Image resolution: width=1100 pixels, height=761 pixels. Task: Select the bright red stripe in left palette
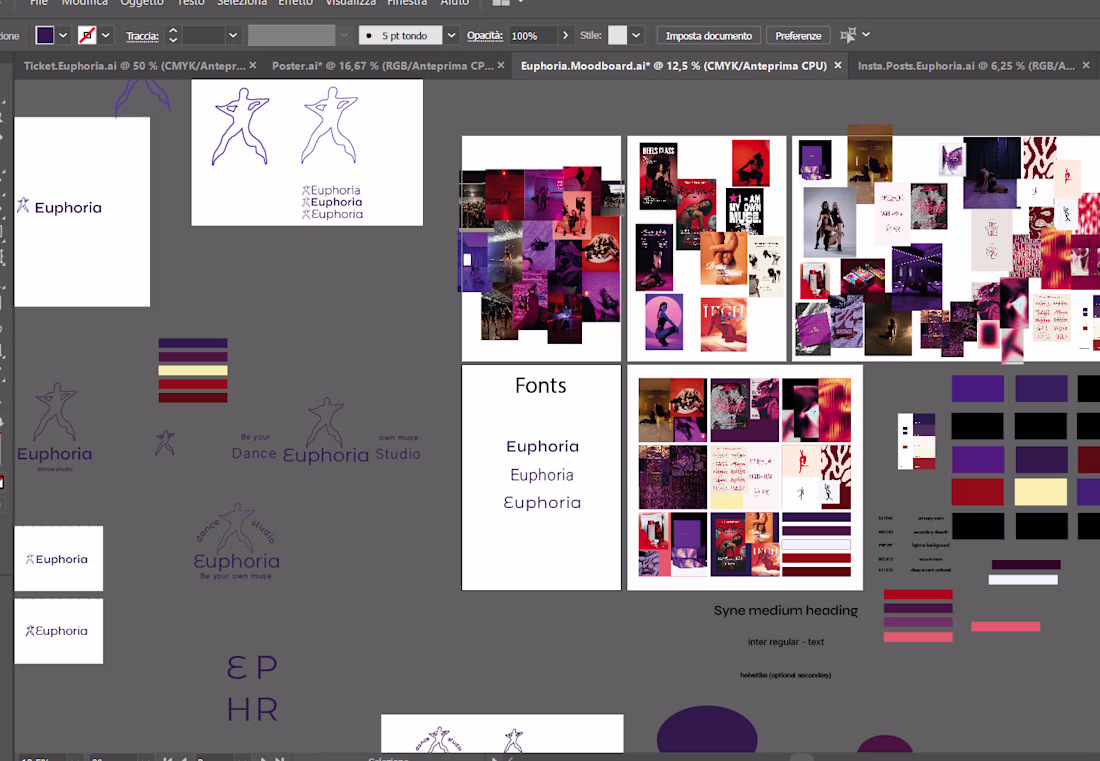[x=193, y=384]
